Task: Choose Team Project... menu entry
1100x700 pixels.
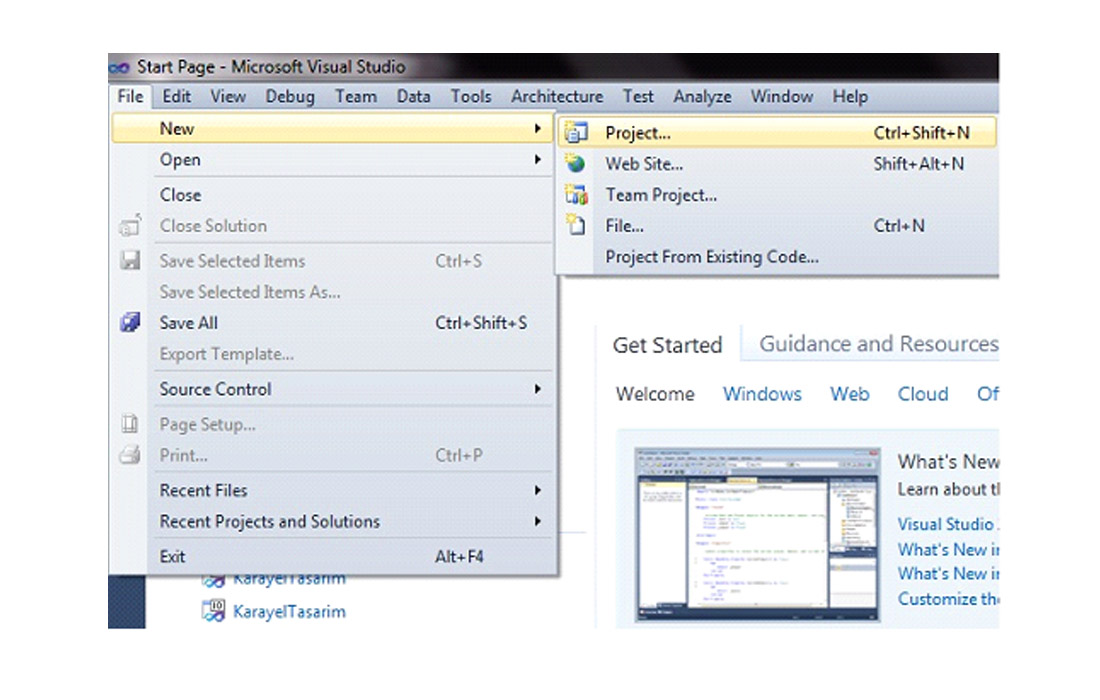Action: pyautogui.click(x=777, y=194)
